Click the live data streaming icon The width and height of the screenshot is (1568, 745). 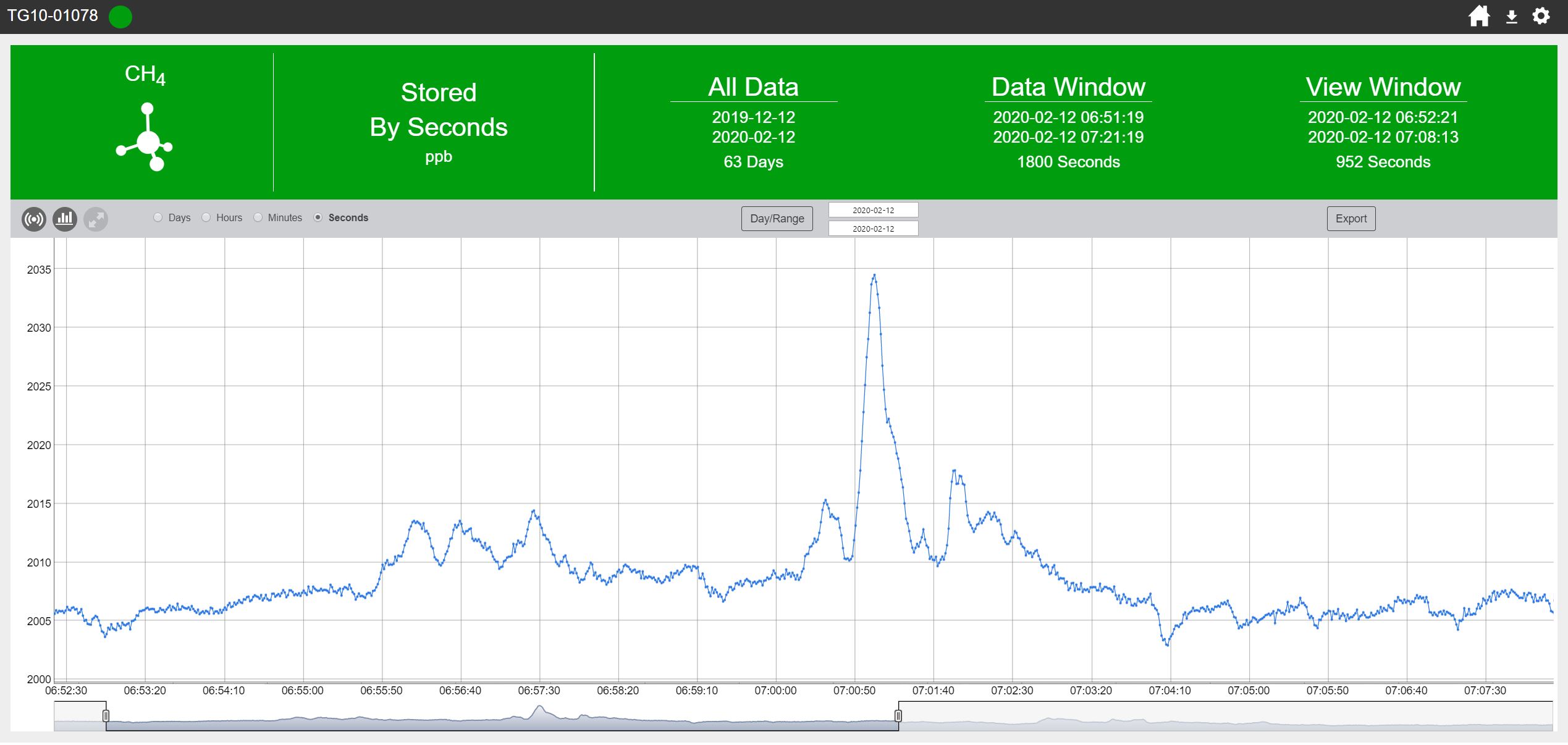click(34, 218)
